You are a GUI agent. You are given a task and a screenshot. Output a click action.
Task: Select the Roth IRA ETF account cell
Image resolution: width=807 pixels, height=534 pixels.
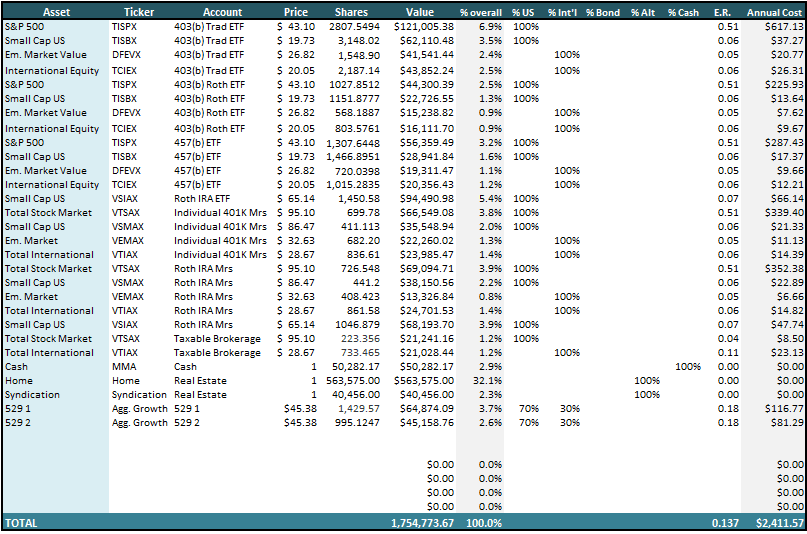[202, 198]
